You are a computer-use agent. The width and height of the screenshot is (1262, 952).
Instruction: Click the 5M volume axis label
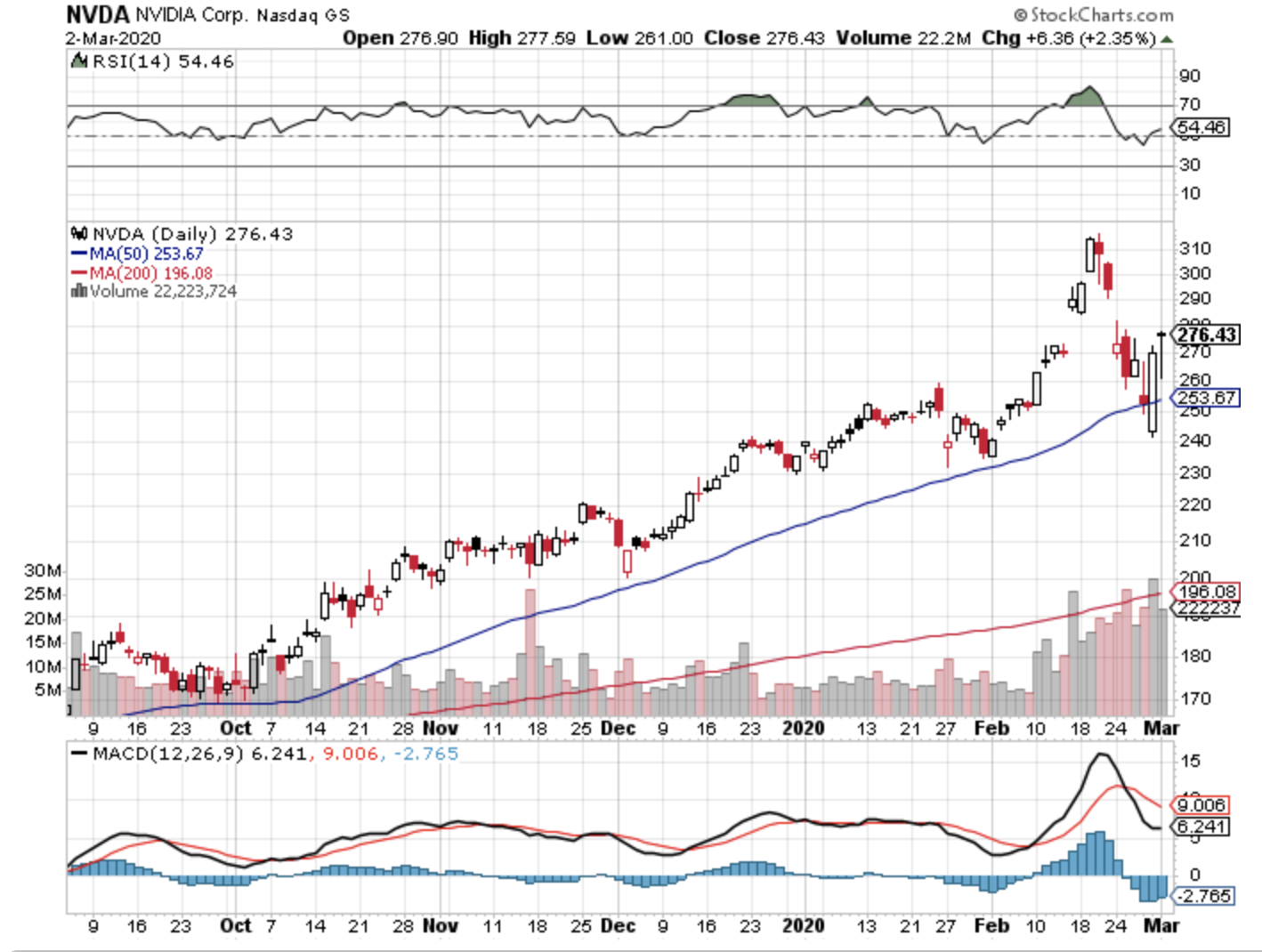click(x=48, y=690)
